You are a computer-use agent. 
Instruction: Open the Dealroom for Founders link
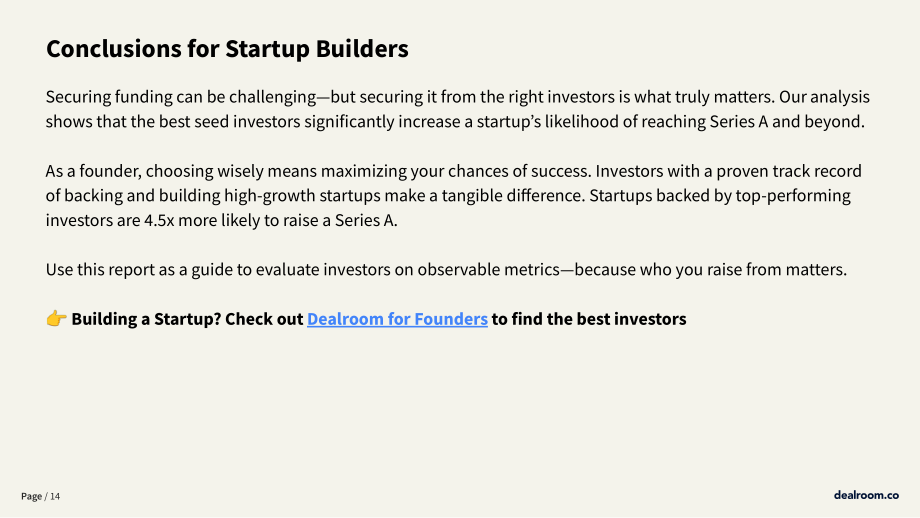pos(397,319)
